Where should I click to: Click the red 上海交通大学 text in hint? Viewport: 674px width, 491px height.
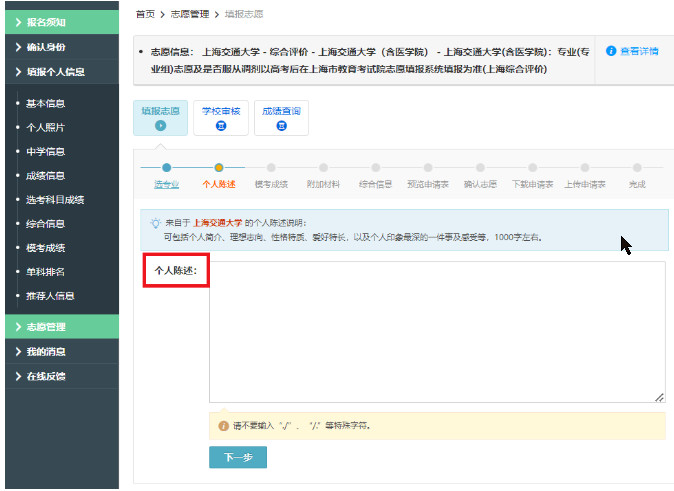tap(218, 223)
